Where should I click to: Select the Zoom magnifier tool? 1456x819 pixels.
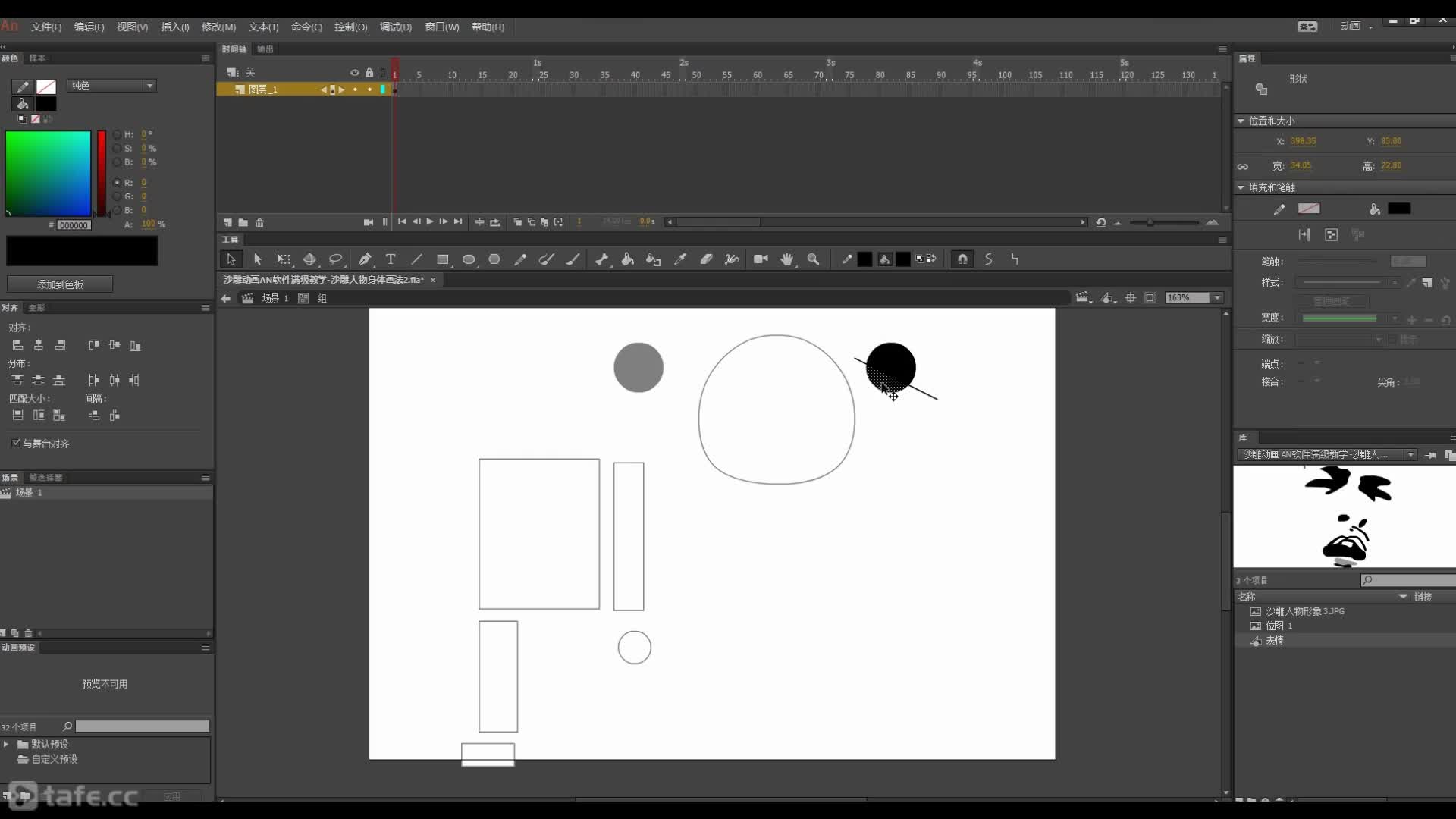pyautogui.click(x=813, y=259)
